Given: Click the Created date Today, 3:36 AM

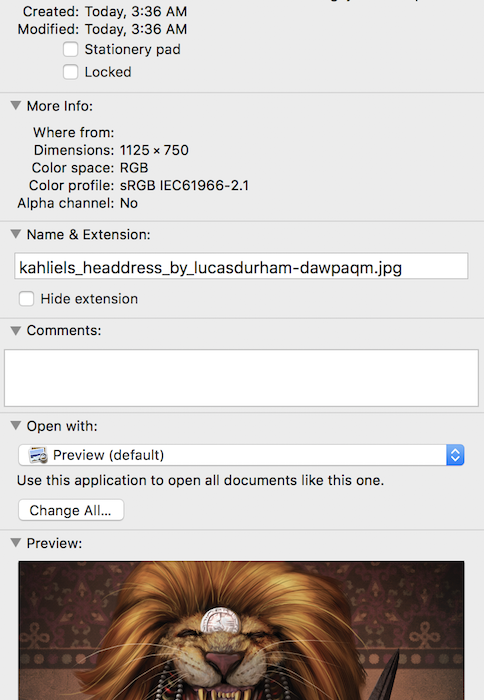Looking at the screenshot, I should pyautogui.click(x=136, y=11).
